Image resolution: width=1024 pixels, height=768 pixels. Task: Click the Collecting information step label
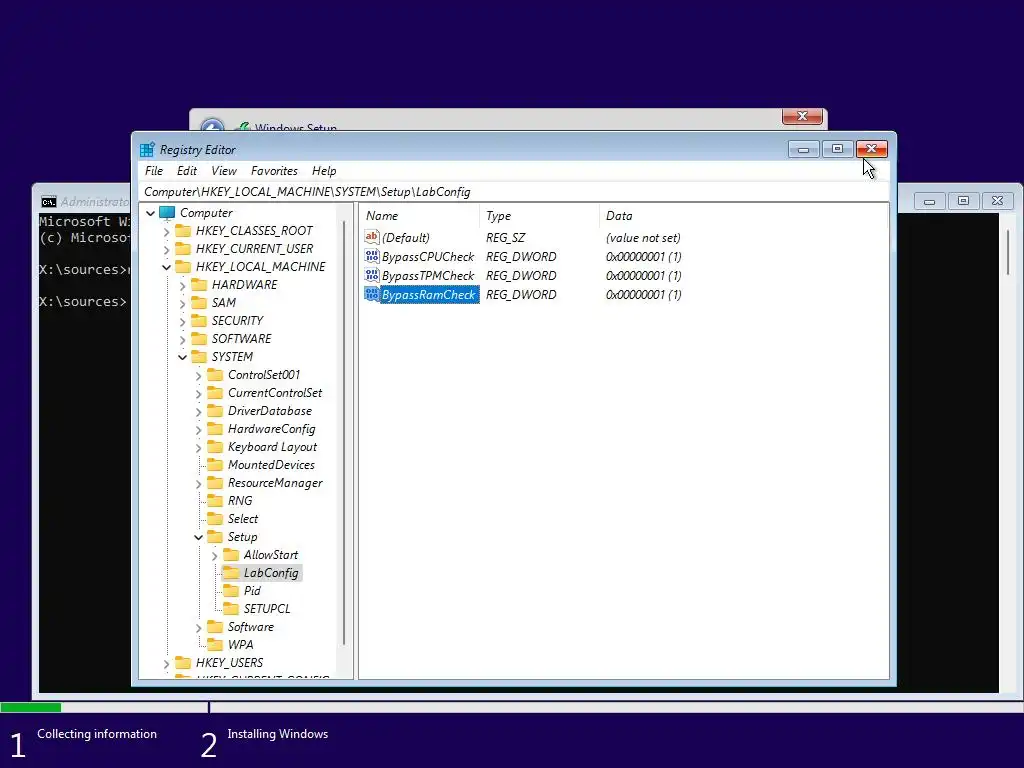97,734
